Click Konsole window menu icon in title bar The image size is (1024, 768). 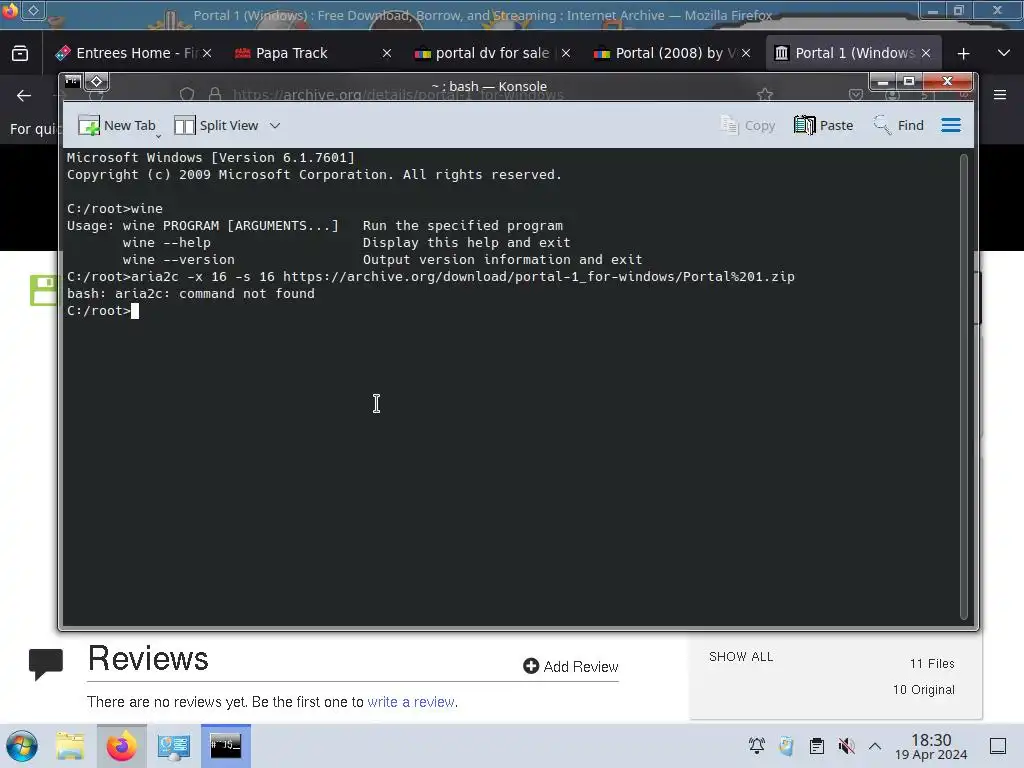[72, 82]
